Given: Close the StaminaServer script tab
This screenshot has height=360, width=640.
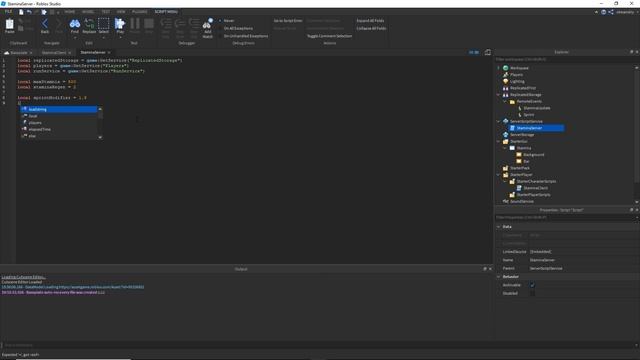Looking at the screenshot, I should (109, 52).
